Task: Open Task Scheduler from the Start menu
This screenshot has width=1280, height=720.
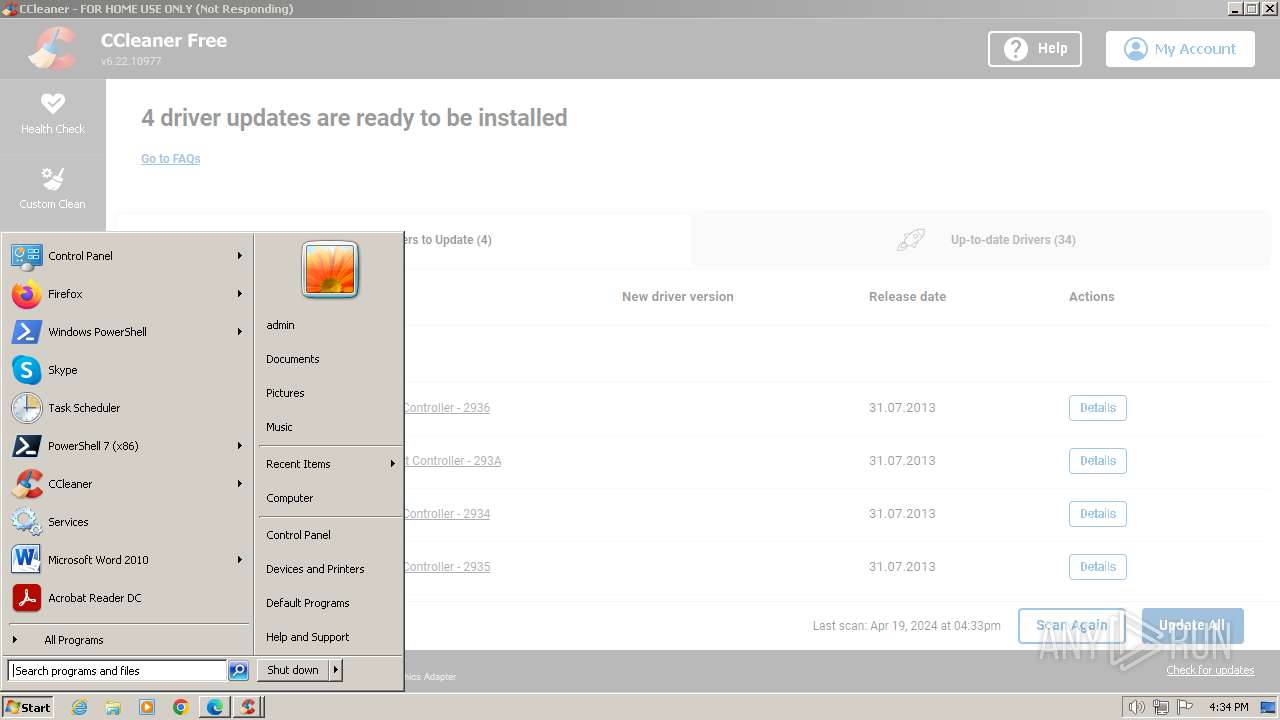Action: click(x=128, y=408)
